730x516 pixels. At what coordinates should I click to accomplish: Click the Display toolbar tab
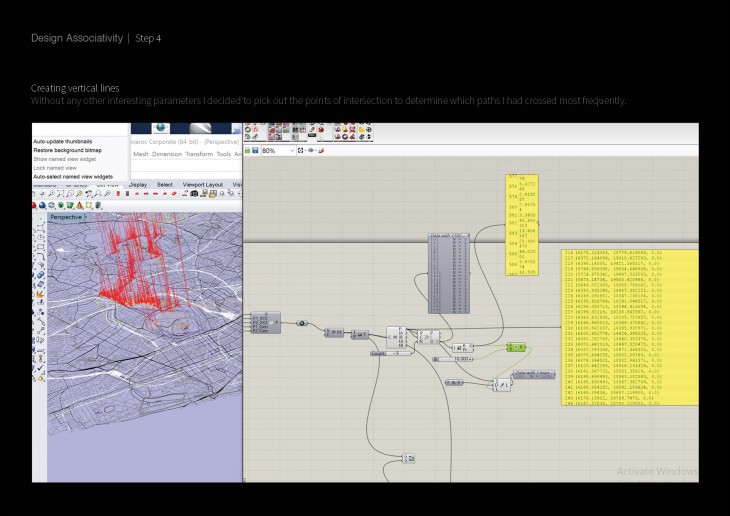pos(136,185)
